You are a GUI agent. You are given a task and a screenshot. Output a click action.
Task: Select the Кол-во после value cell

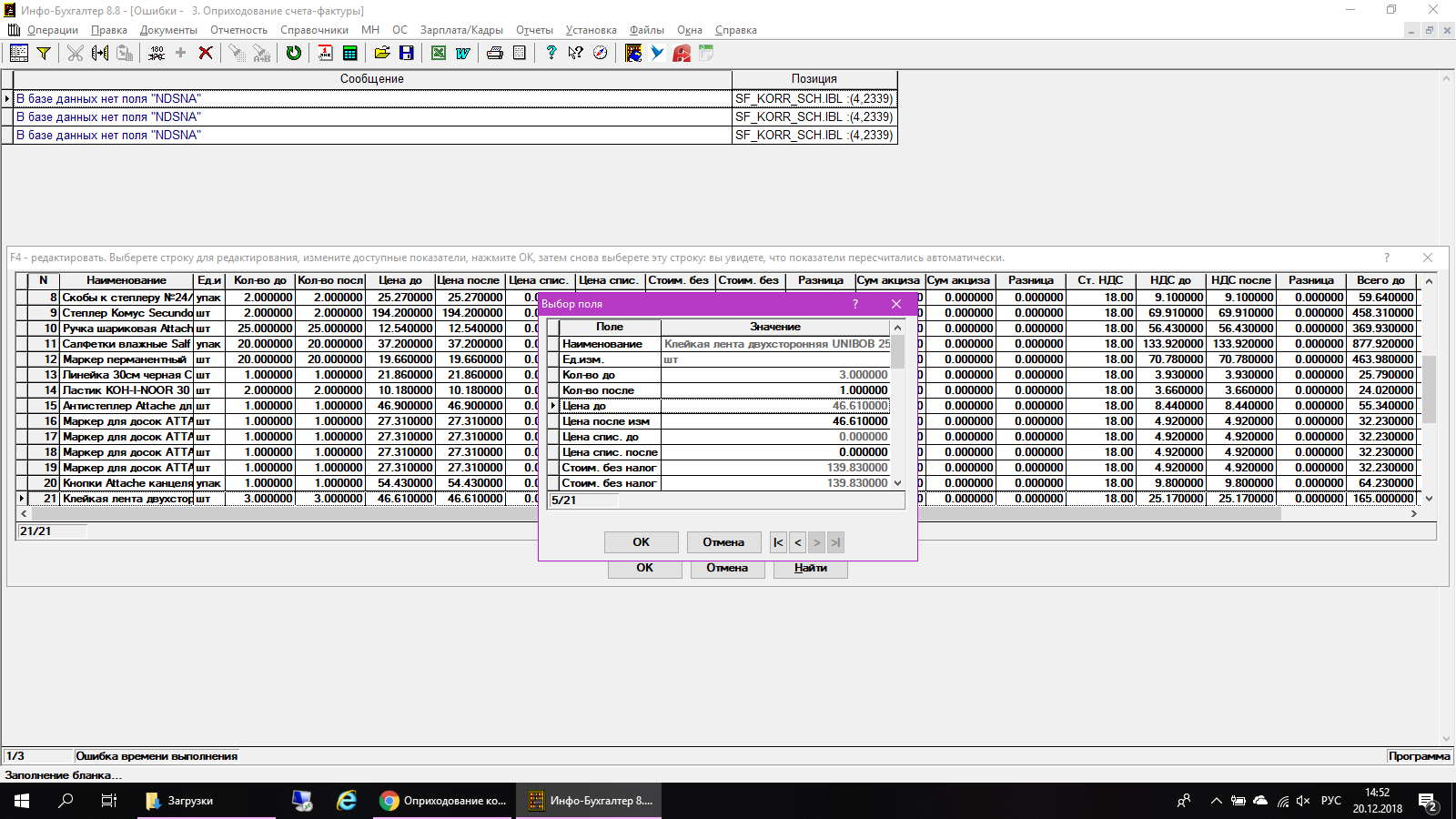pyautogui.click(x=775, y=390)
